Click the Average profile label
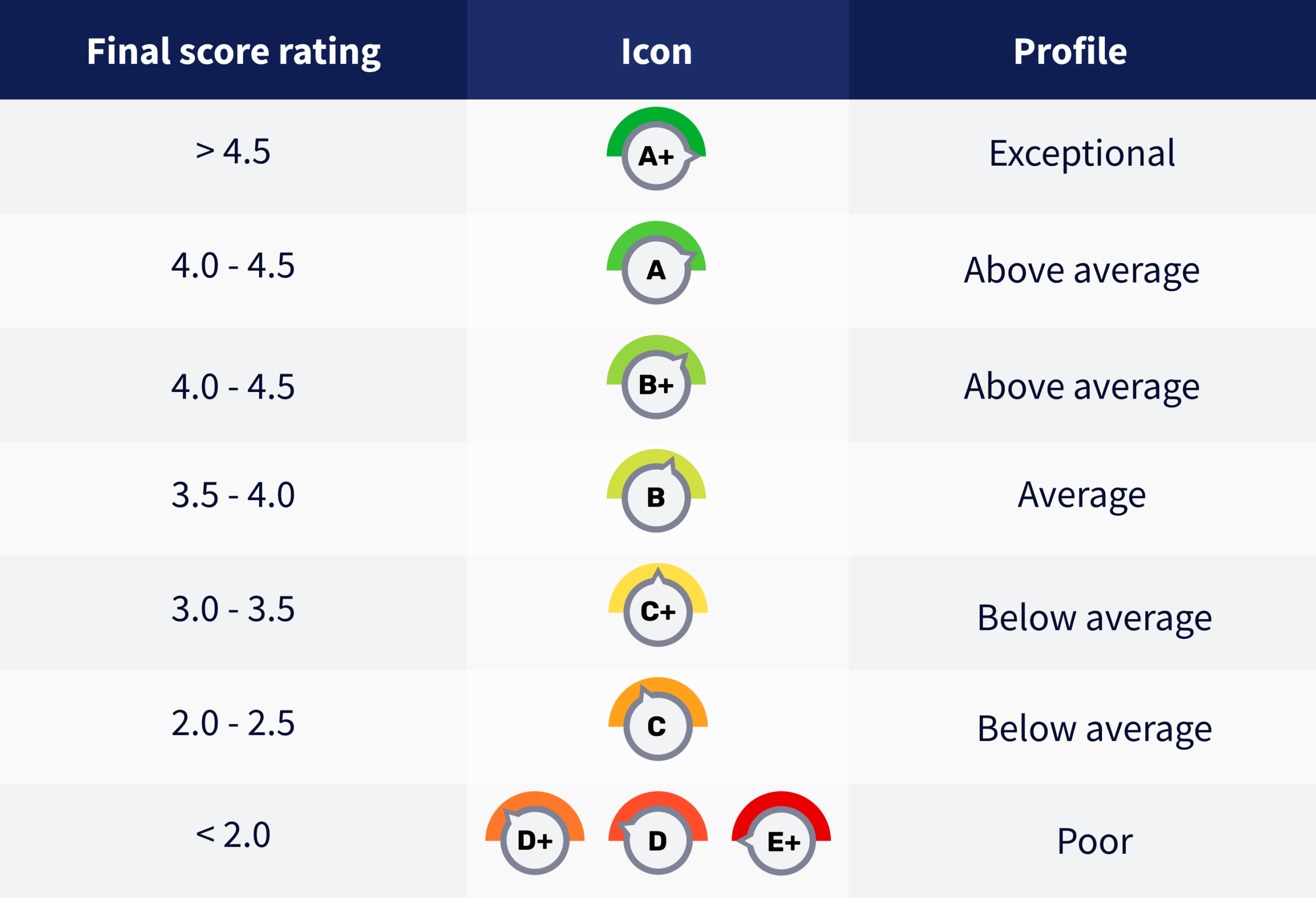This screenshot has height=898, width=1316. (x=1082, y=495)
